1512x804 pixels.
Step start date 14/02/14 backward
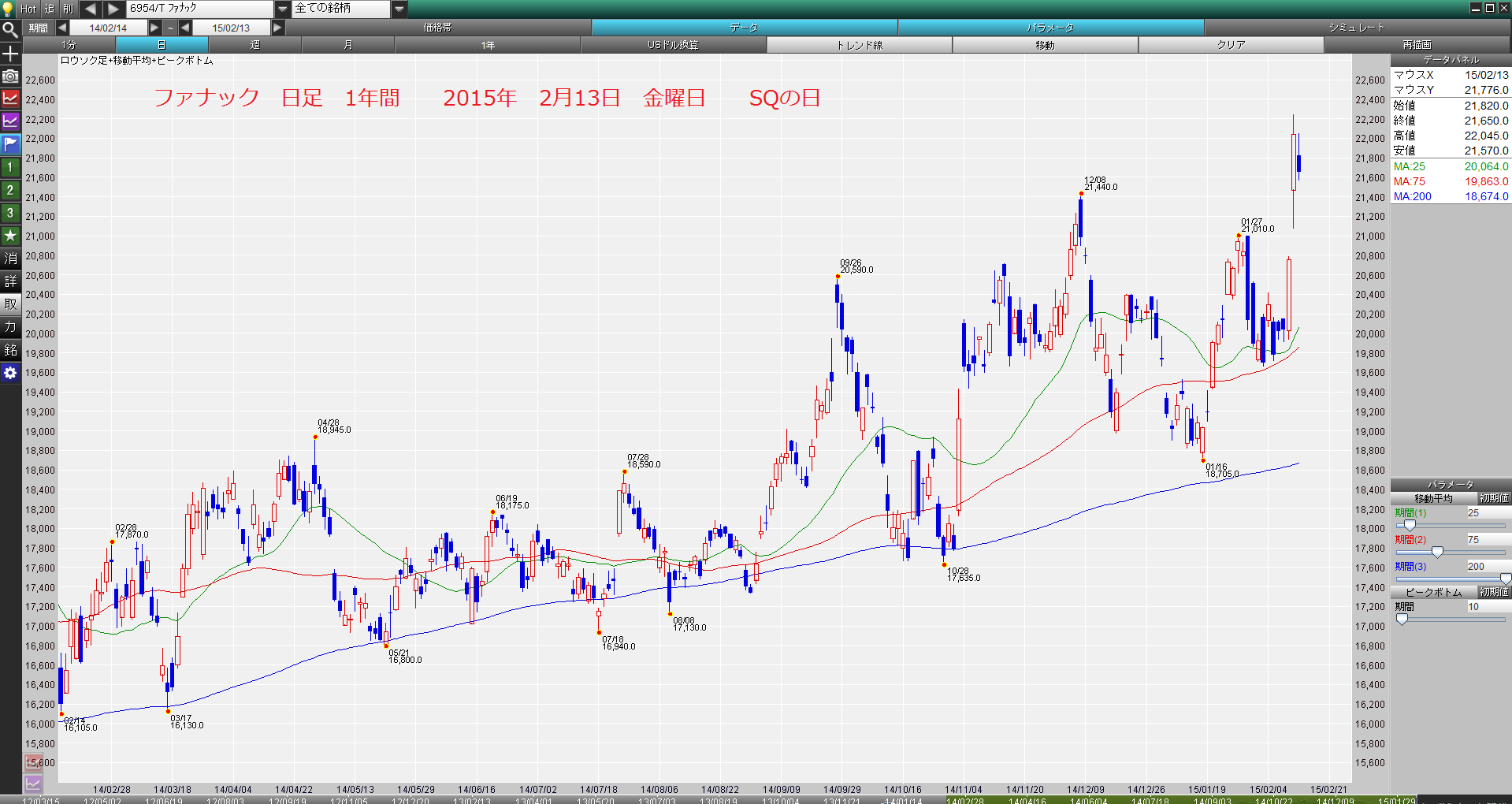61,28
